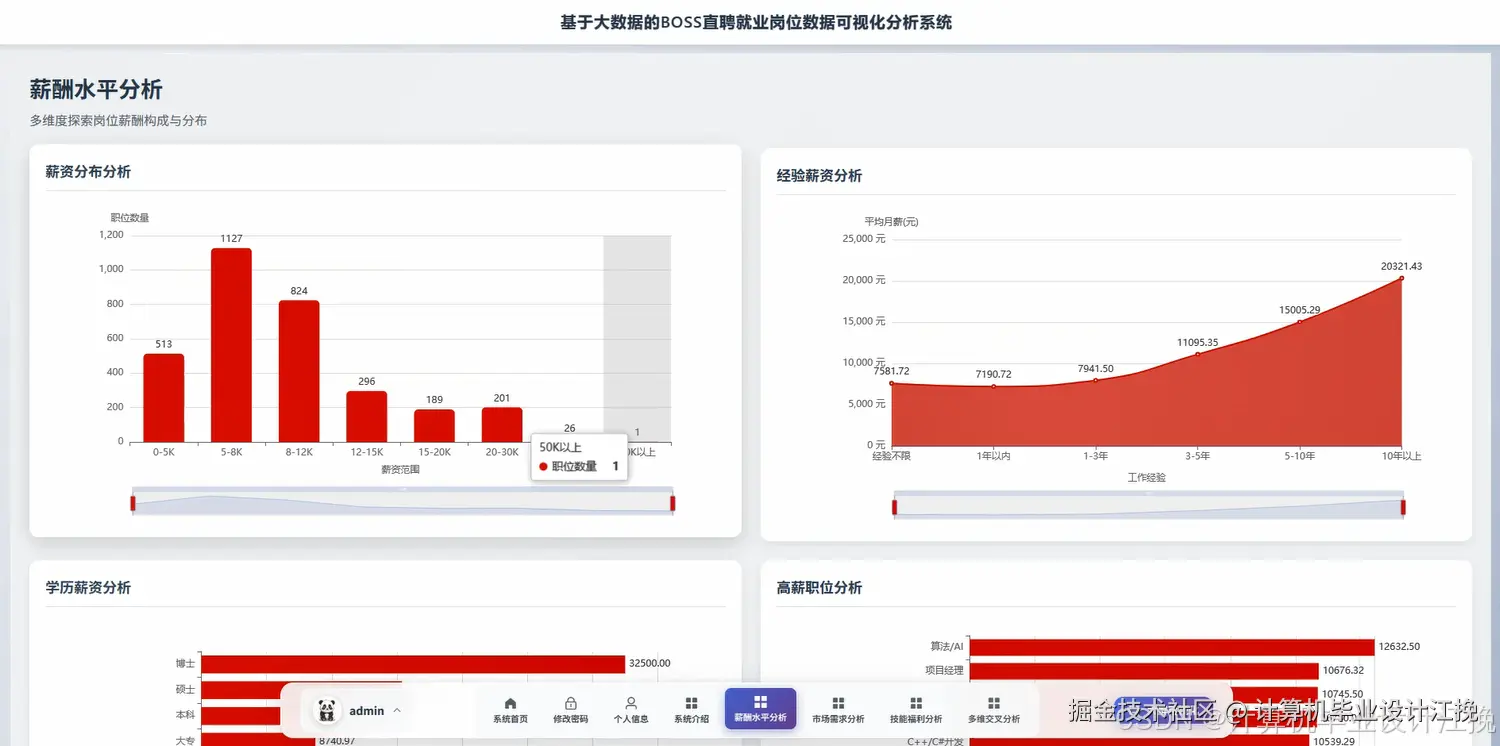The height and width of the screenshot is (746, 1500).
Task: Click the 1年以内 x-axis label
Action: (x=993, y=456)
